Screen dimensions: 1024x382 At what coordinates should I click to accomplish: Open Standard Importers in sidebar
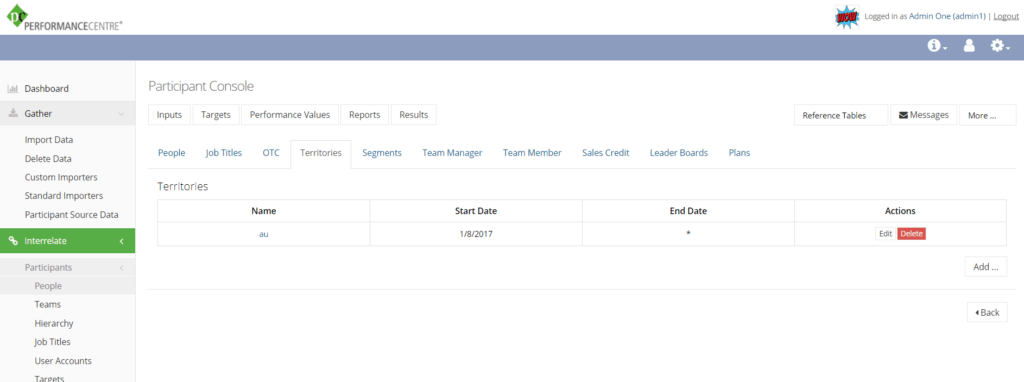pos(64,196)
